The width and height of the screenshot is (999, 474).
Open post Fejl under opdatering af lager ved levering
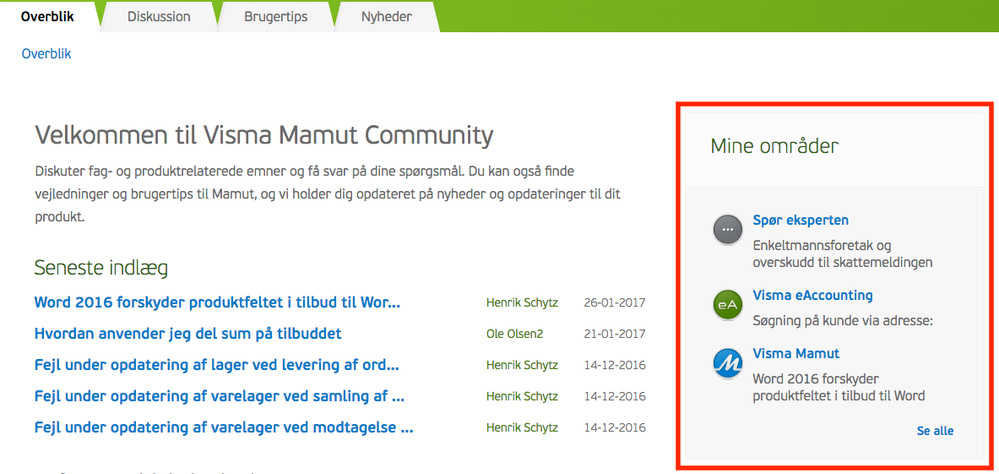(217, 365)
